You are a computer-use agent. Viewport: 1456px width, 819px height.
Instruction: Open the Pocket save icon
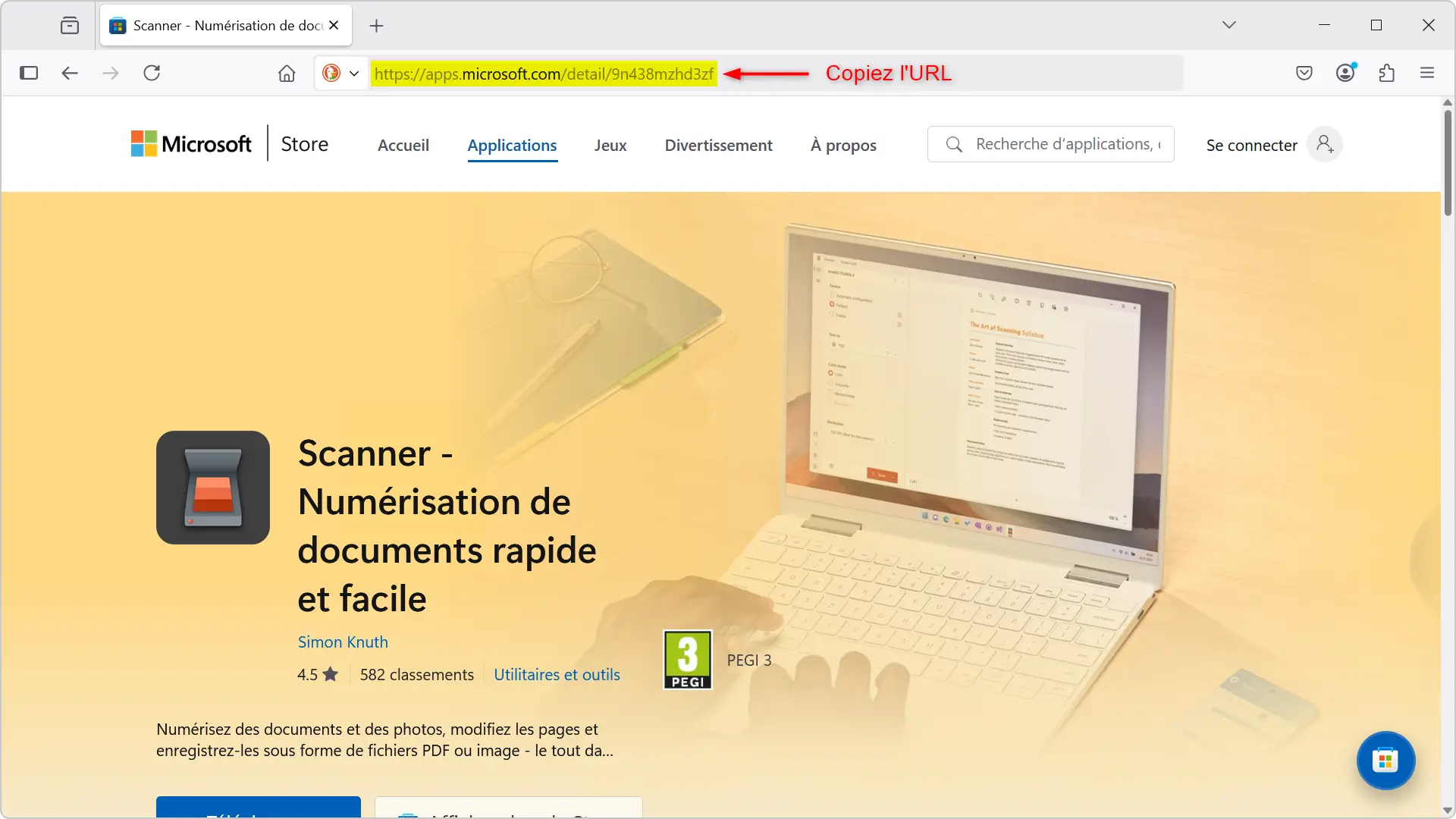click(x=1304, y=73)
